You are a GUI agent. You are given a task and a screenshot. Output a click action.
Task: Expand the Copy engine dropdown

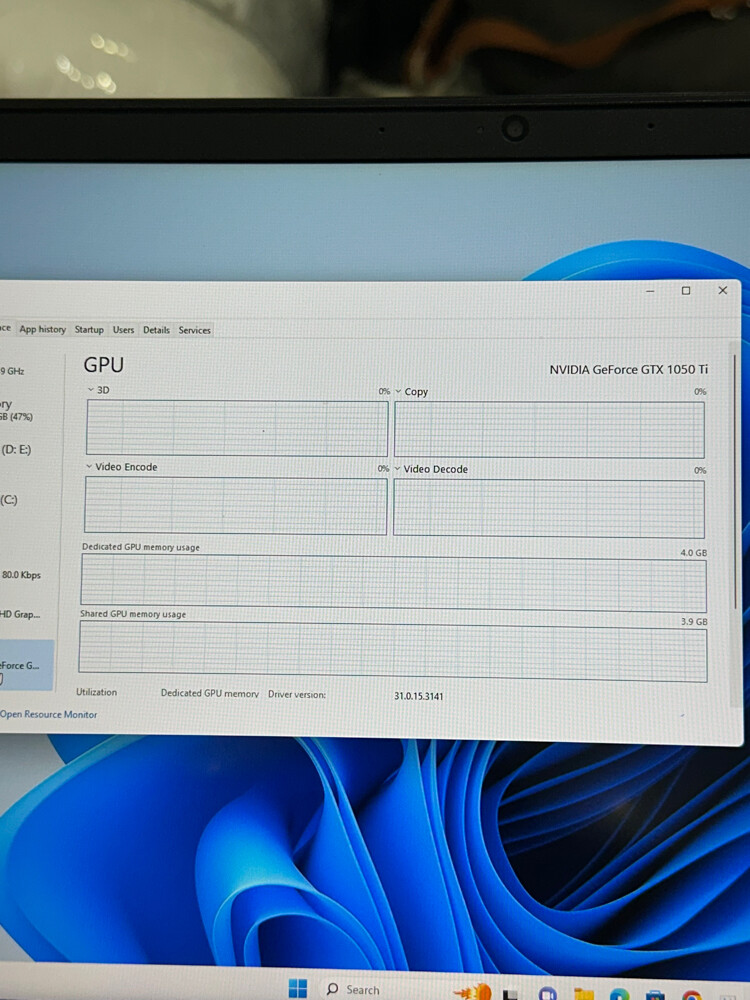(398, 392)
